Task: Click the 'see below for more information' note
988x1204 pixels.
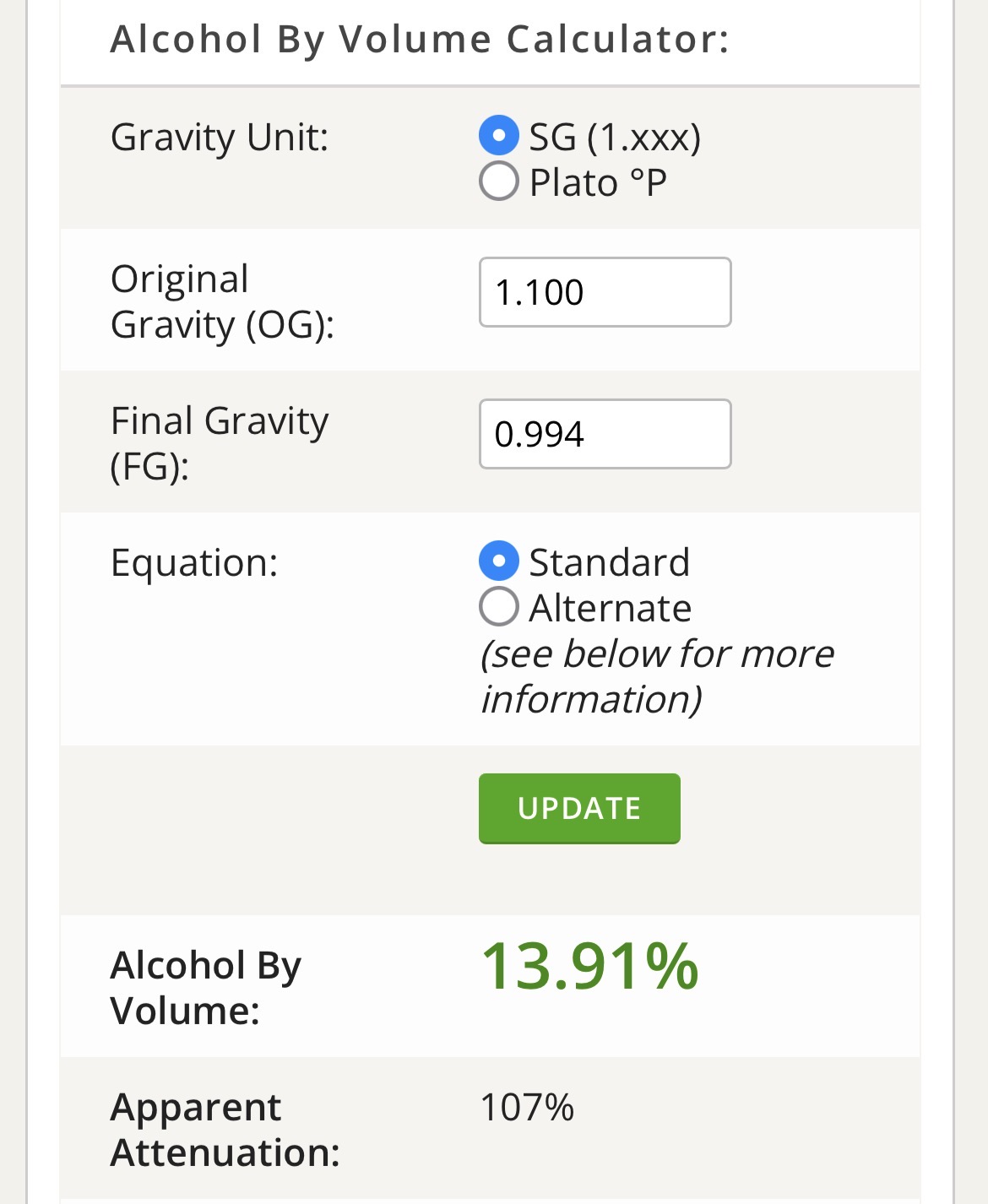Action: (656, 676)
